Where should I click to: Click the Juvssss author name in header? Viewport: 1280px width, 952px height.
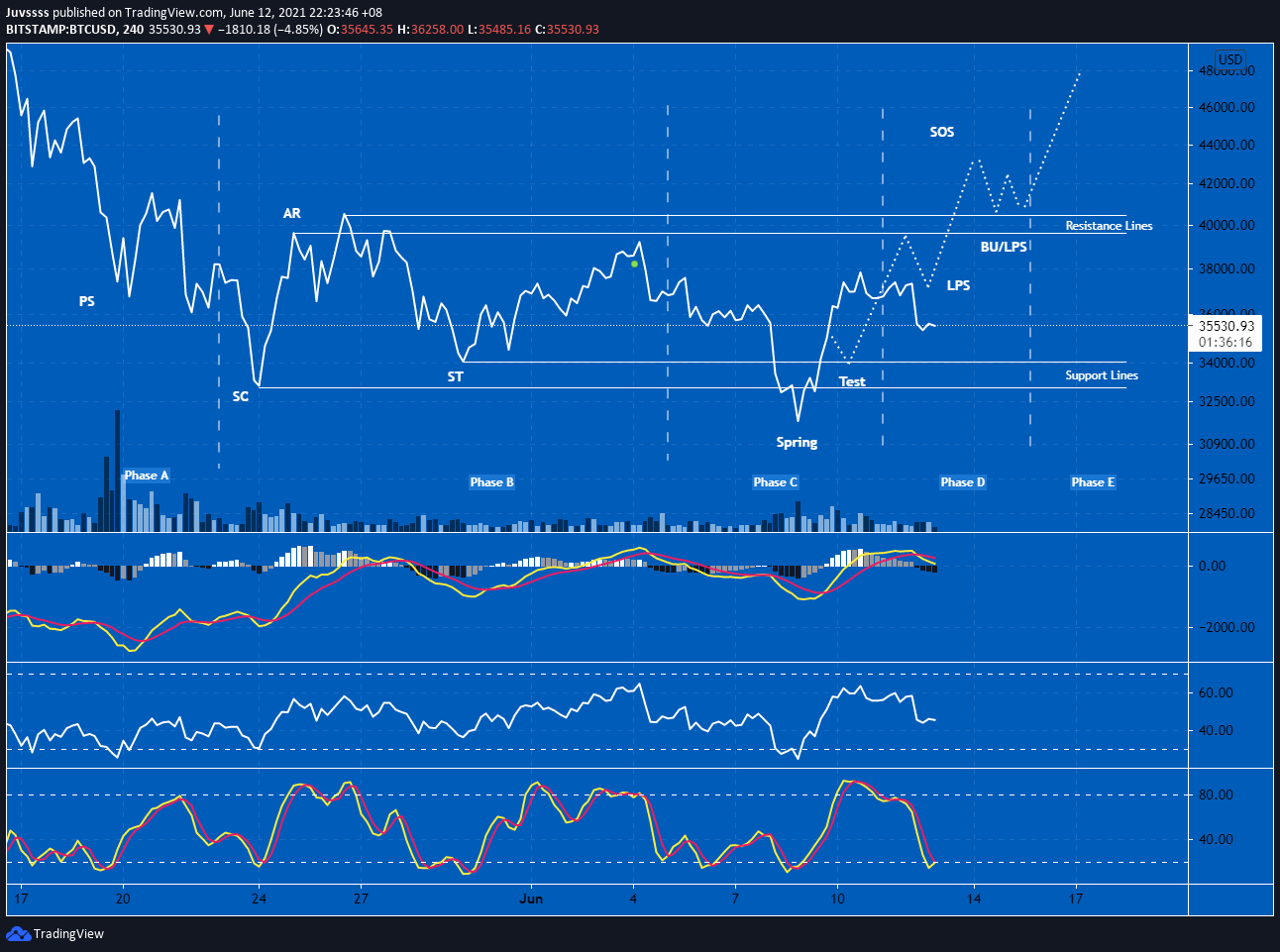coord(28,13)
